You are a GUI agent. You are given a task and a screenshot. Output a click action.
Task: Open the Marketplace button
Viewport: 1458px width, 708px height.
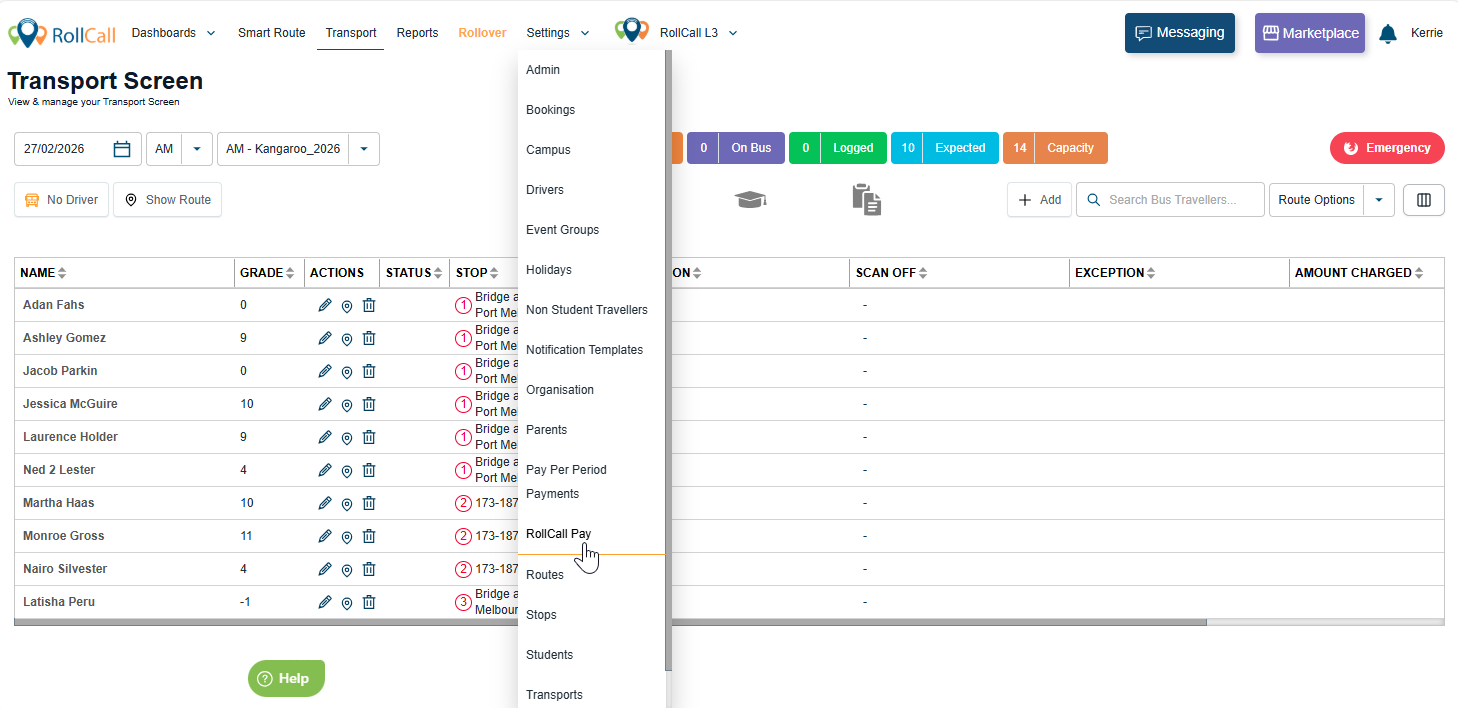tap(1310, 33)
